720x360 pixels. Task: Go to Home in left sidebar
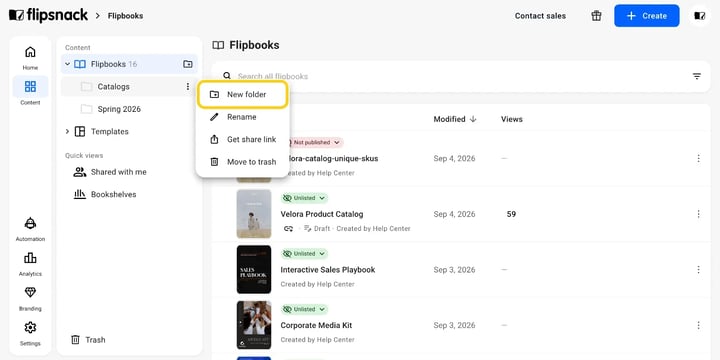click(x=30, y=58)
